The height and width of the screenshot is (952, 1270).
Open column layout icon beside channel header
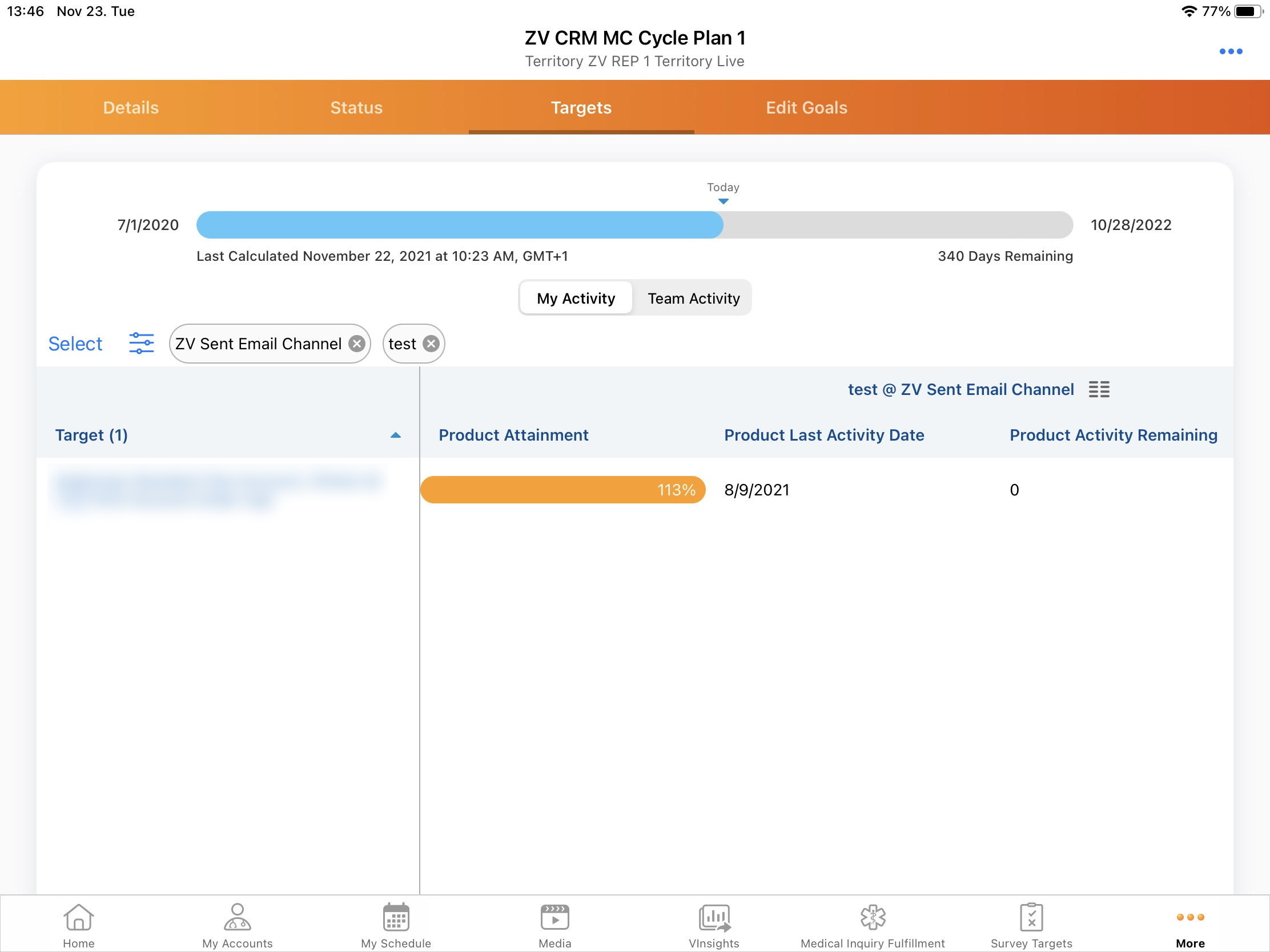tap(1098, 389)
